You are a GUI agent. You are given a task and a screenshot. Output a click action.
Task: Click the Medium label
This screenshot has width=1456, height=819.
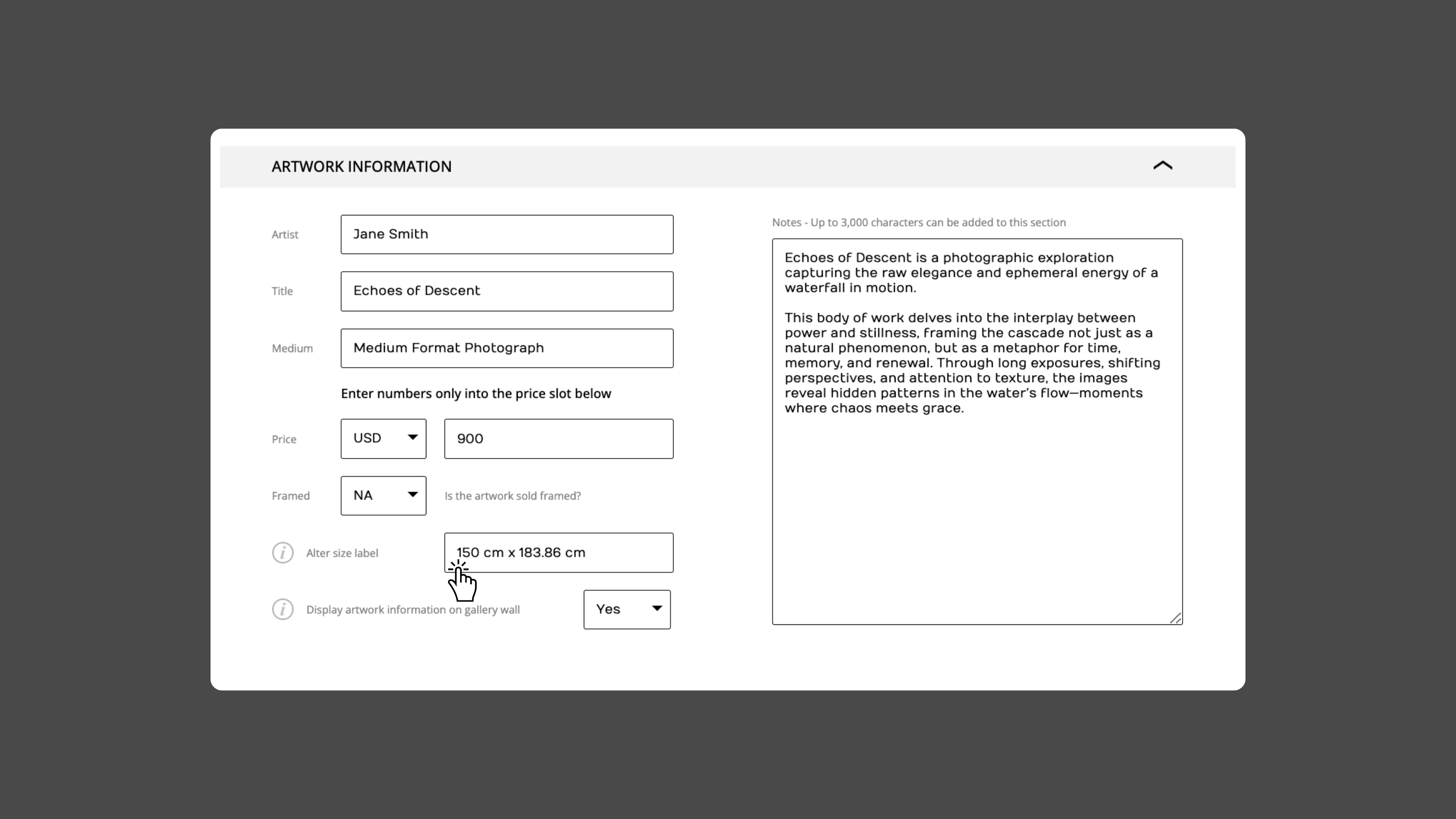292,349
